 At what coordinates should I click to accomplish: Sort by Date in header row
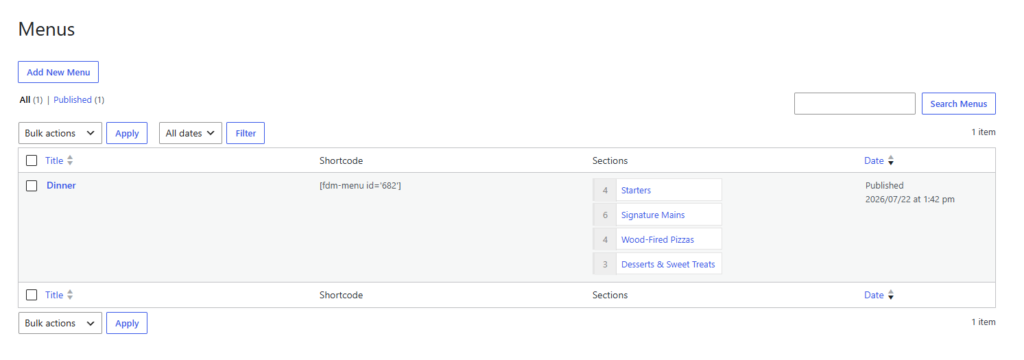click(x=874, y=161)
